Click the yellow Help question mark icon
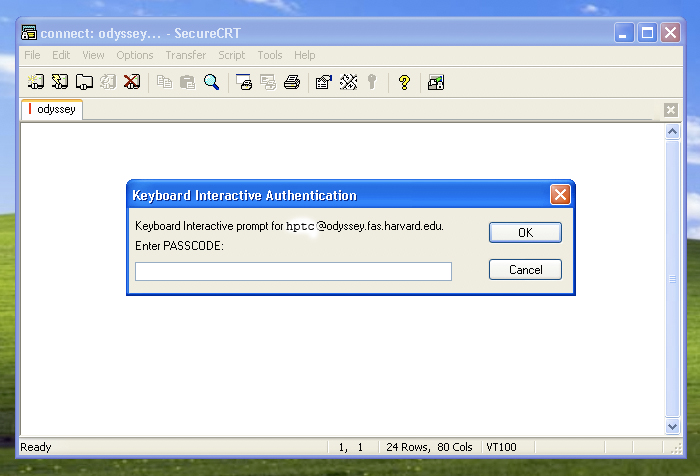 click(404, 82)
